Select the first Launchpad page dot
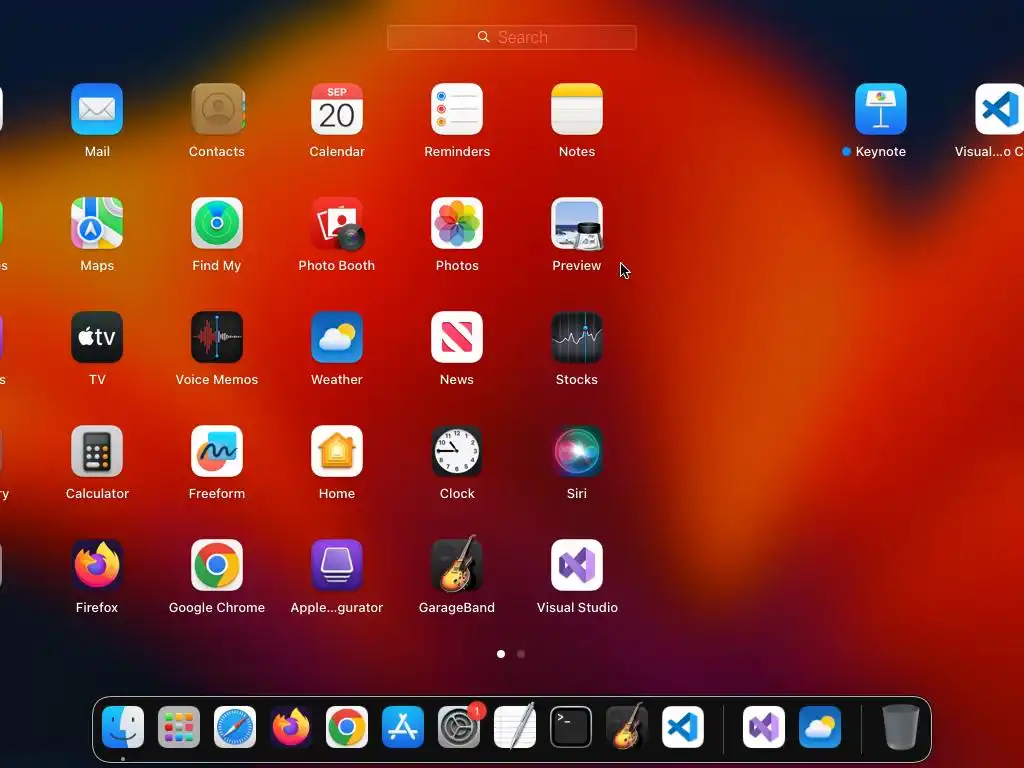The image size is (1024, 768). tap(501, 654)
